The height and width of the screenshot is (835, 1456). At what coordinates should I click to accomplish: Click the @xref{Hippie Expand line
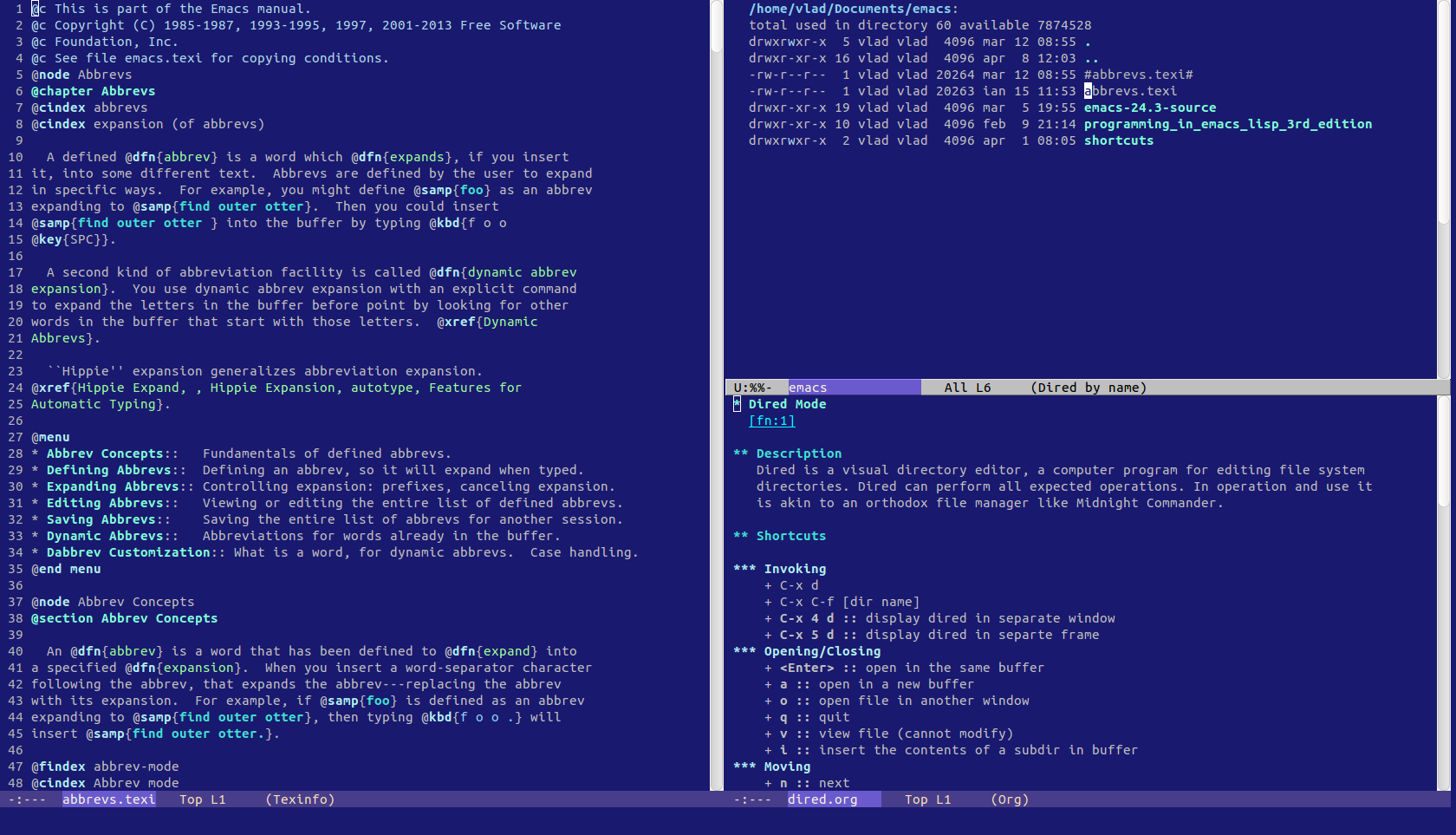coord(276,388)
